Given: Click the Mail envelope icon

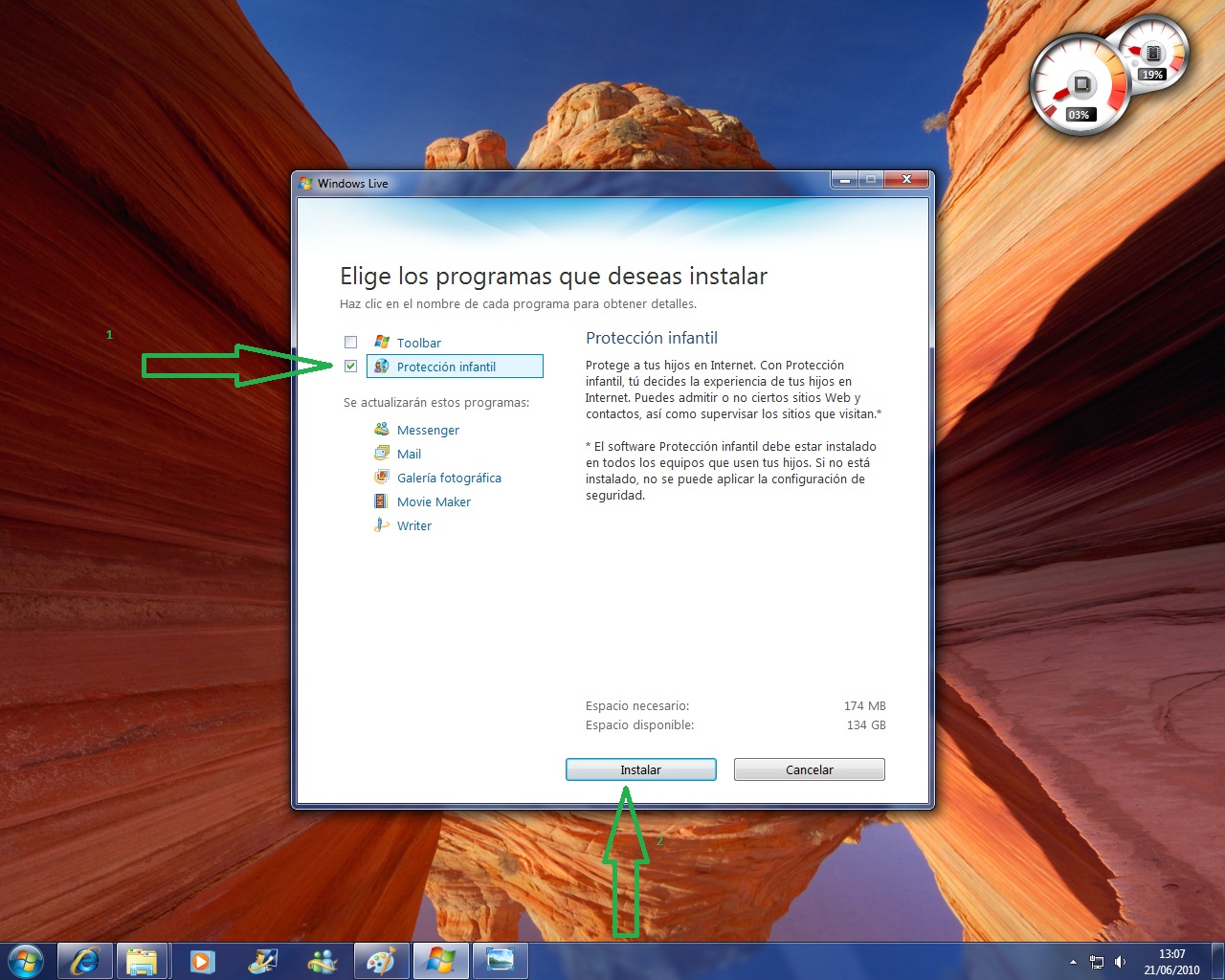Looking at the screenshot, I should [x=382, y=453].
